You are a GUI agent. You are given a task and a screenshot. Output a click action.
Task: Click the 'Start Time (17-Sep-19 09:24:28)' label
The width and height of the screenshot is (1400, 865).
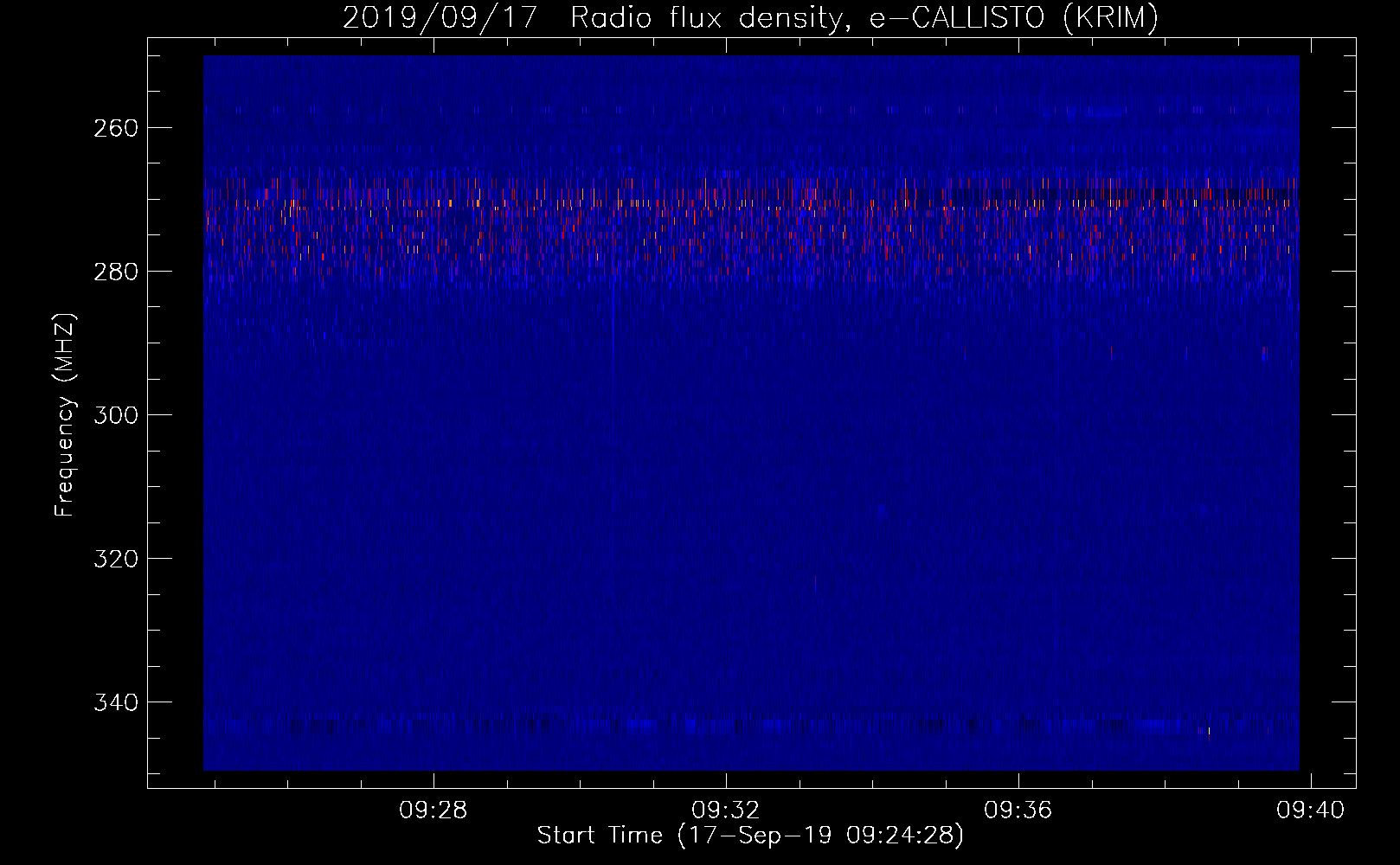click(750, 836)
